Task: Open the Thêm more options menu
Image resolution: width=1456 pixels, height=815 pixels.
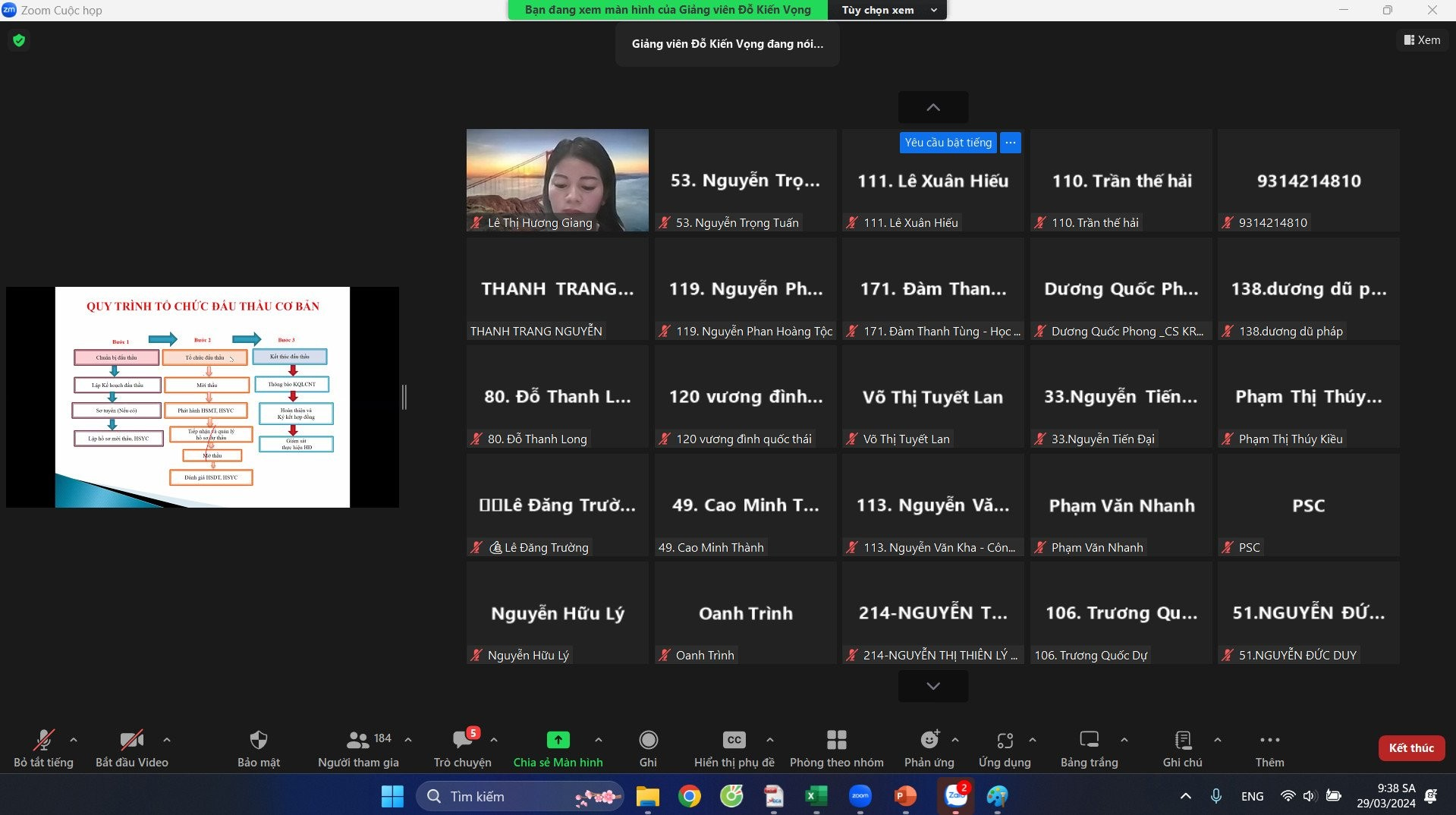Action: click(x=1269, y=741)
